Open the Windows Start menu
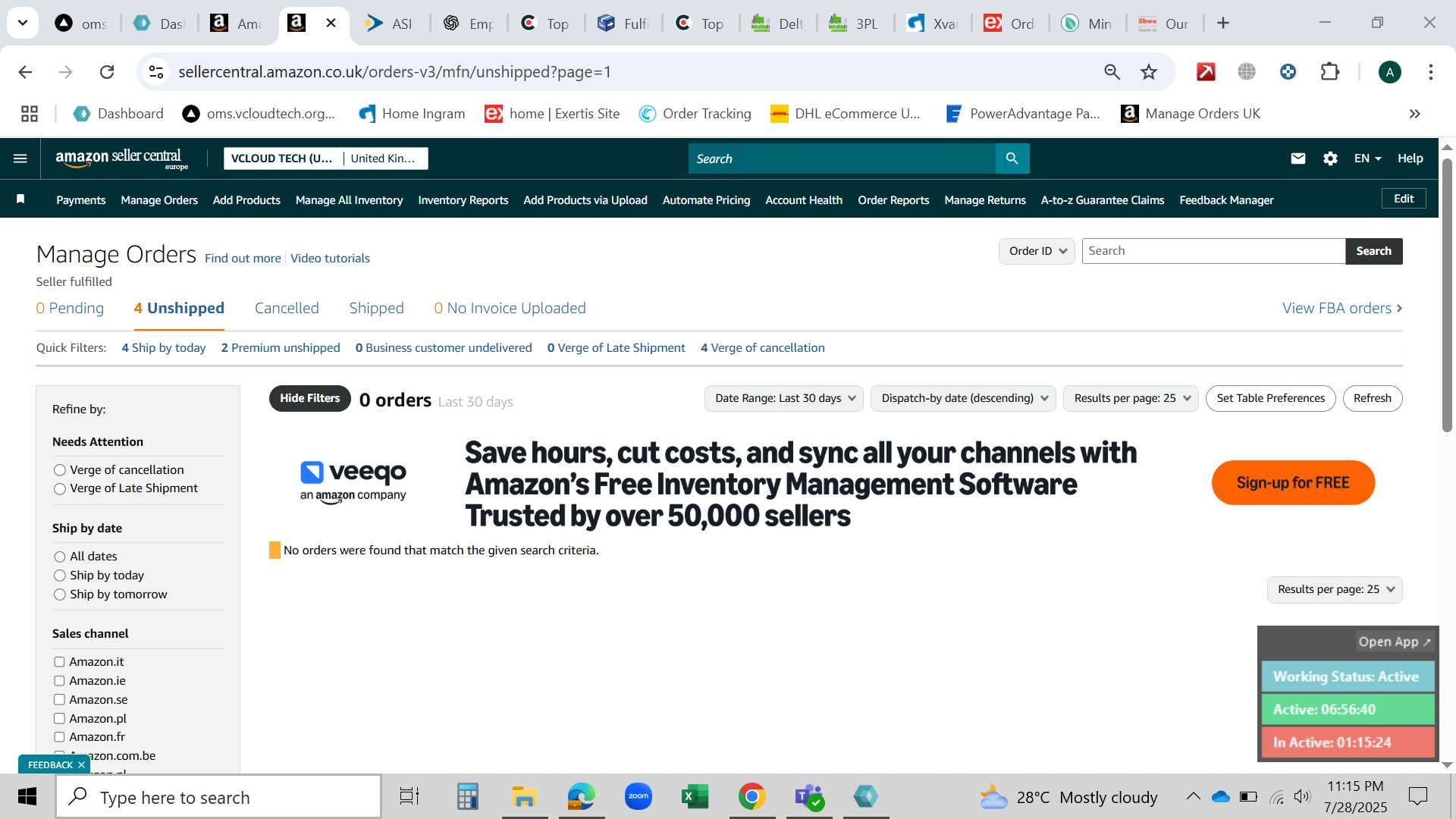Image resolution: width=1456 pixels, height=819 pixels. point(27,797)
